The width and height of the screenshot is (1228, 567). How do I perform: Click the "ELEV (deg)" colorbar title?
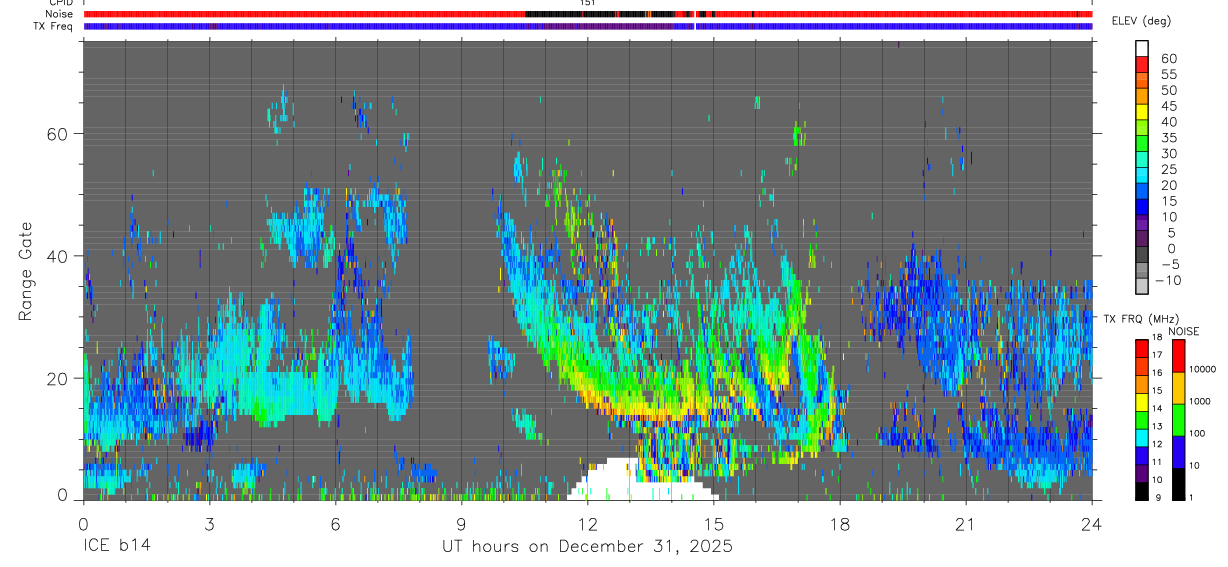(1142, 21)
